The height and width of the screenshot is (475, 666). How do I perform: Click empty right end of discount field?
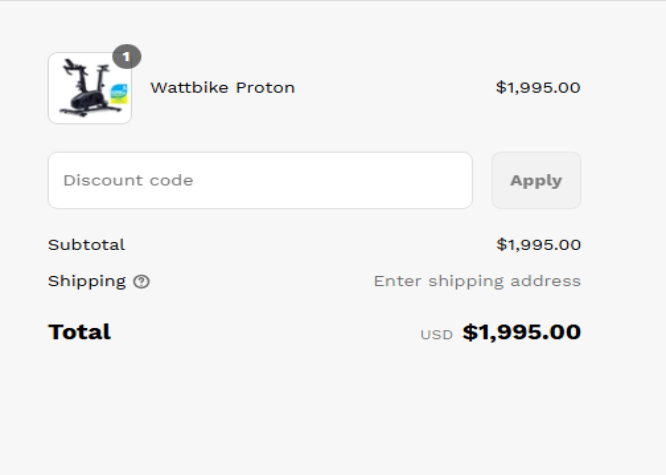tap(440, 181)
